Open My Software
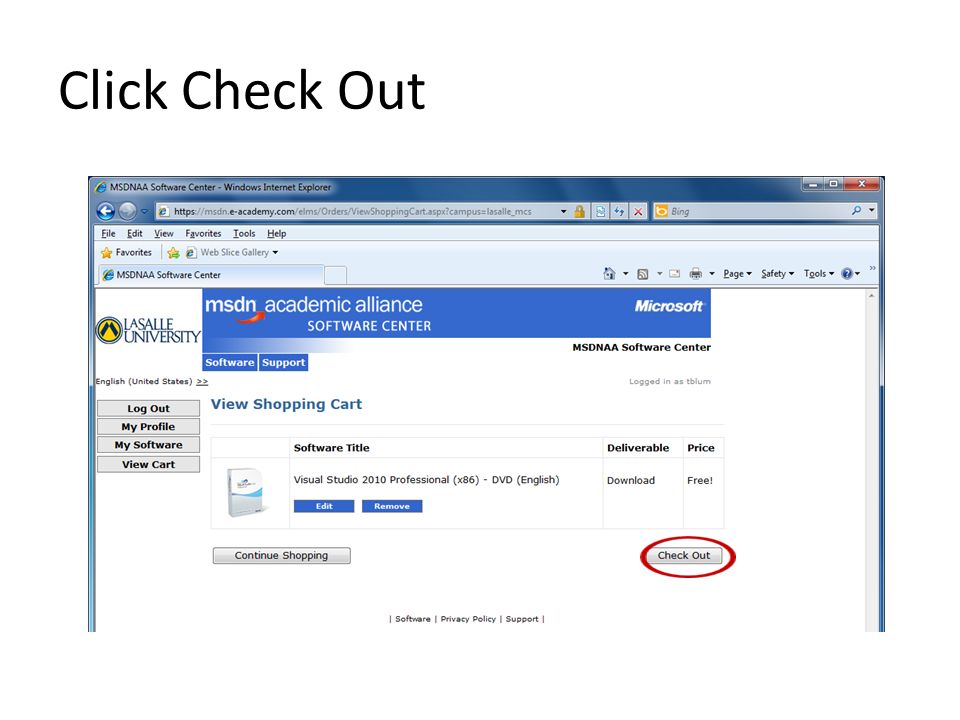The image size is (960, 720). pyautogui.click(x=148, y=445)
